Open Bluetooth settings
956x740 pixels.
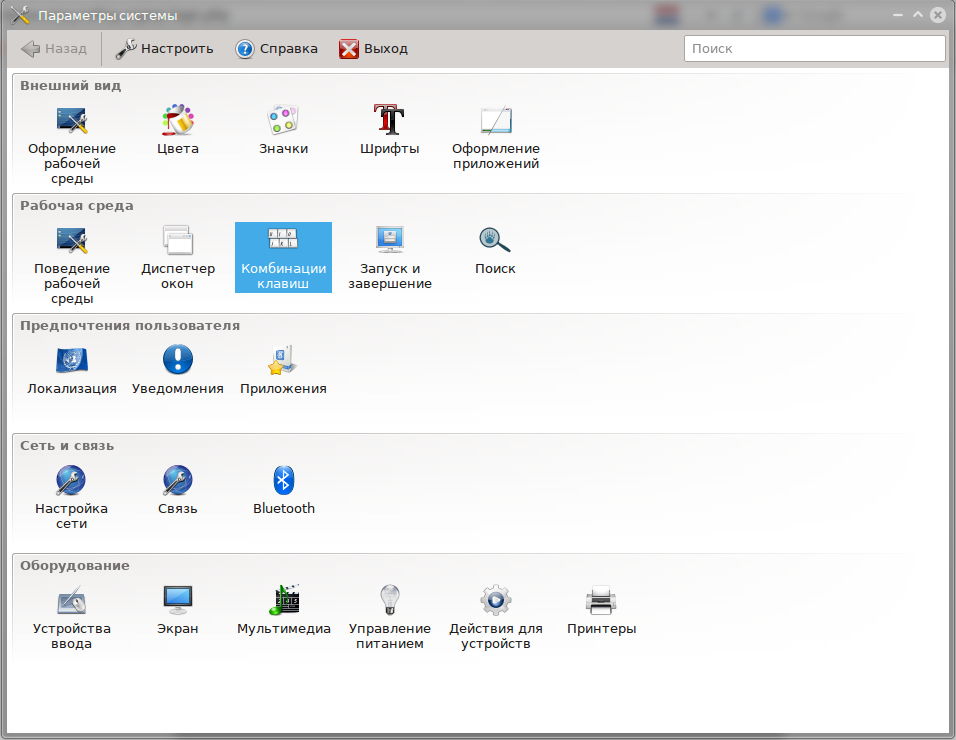(x=284, y=490)
